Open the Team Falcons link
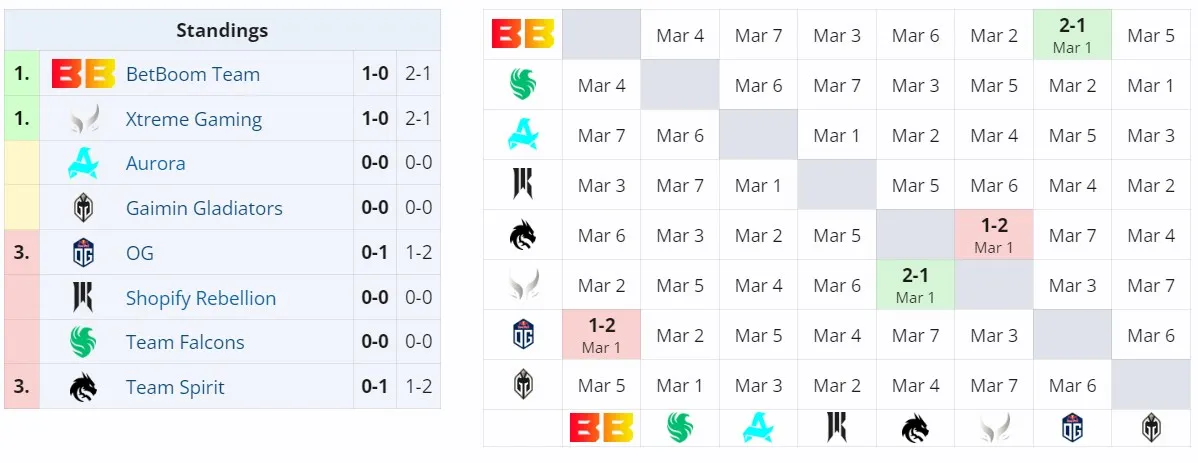This screenshot has width=1198, height=463. click(185, 342)
